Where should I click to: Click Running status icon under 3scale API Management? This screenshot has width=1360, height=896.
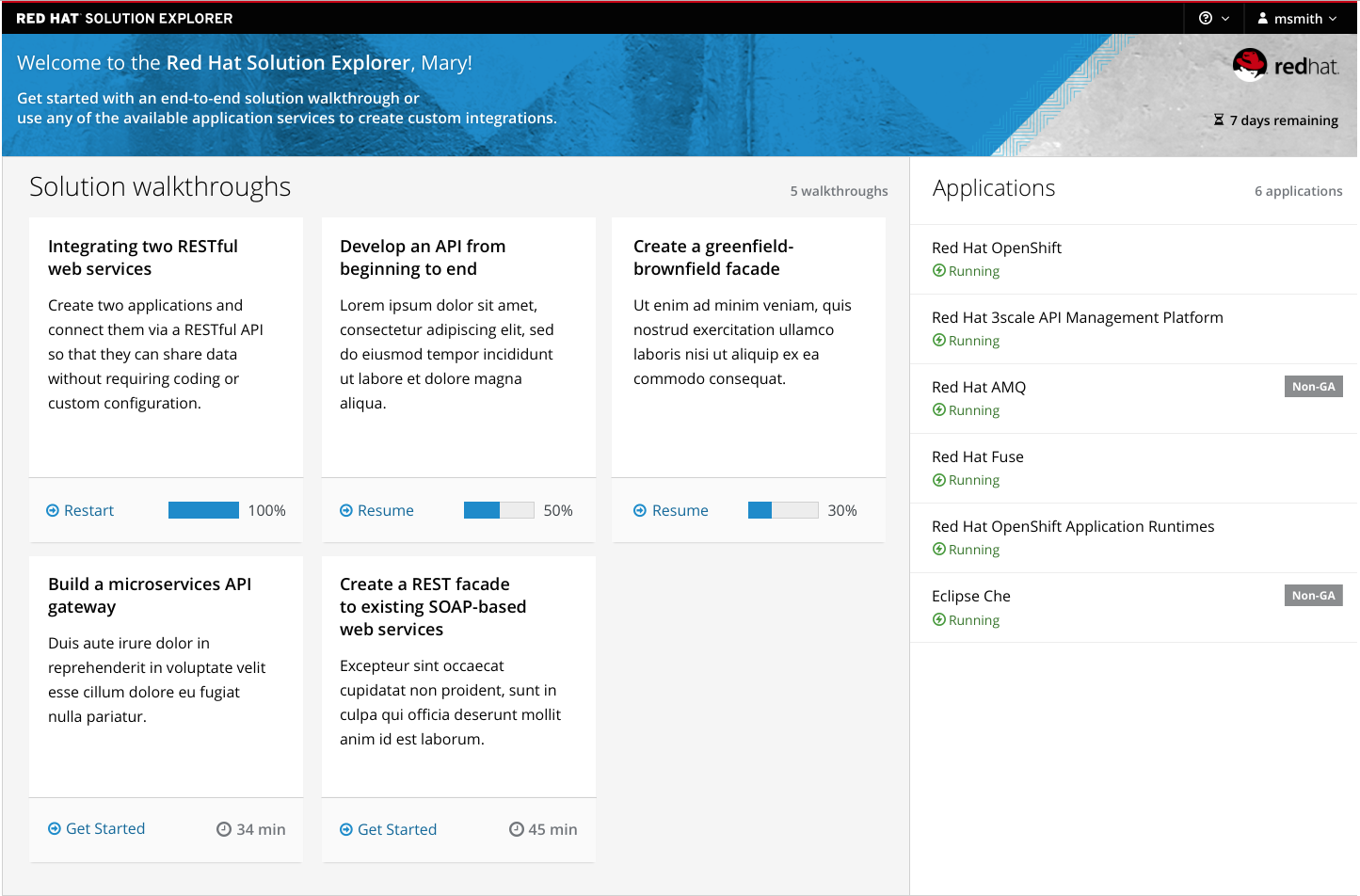tap(939, 340)
